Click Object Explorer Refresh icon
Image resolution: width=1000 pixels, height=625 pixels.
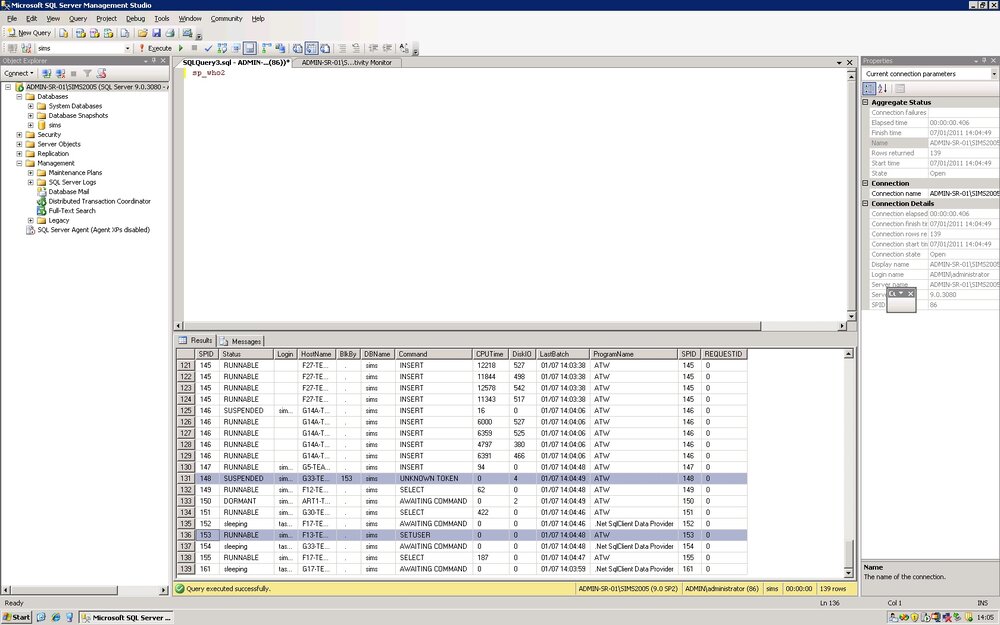(101, 73)
